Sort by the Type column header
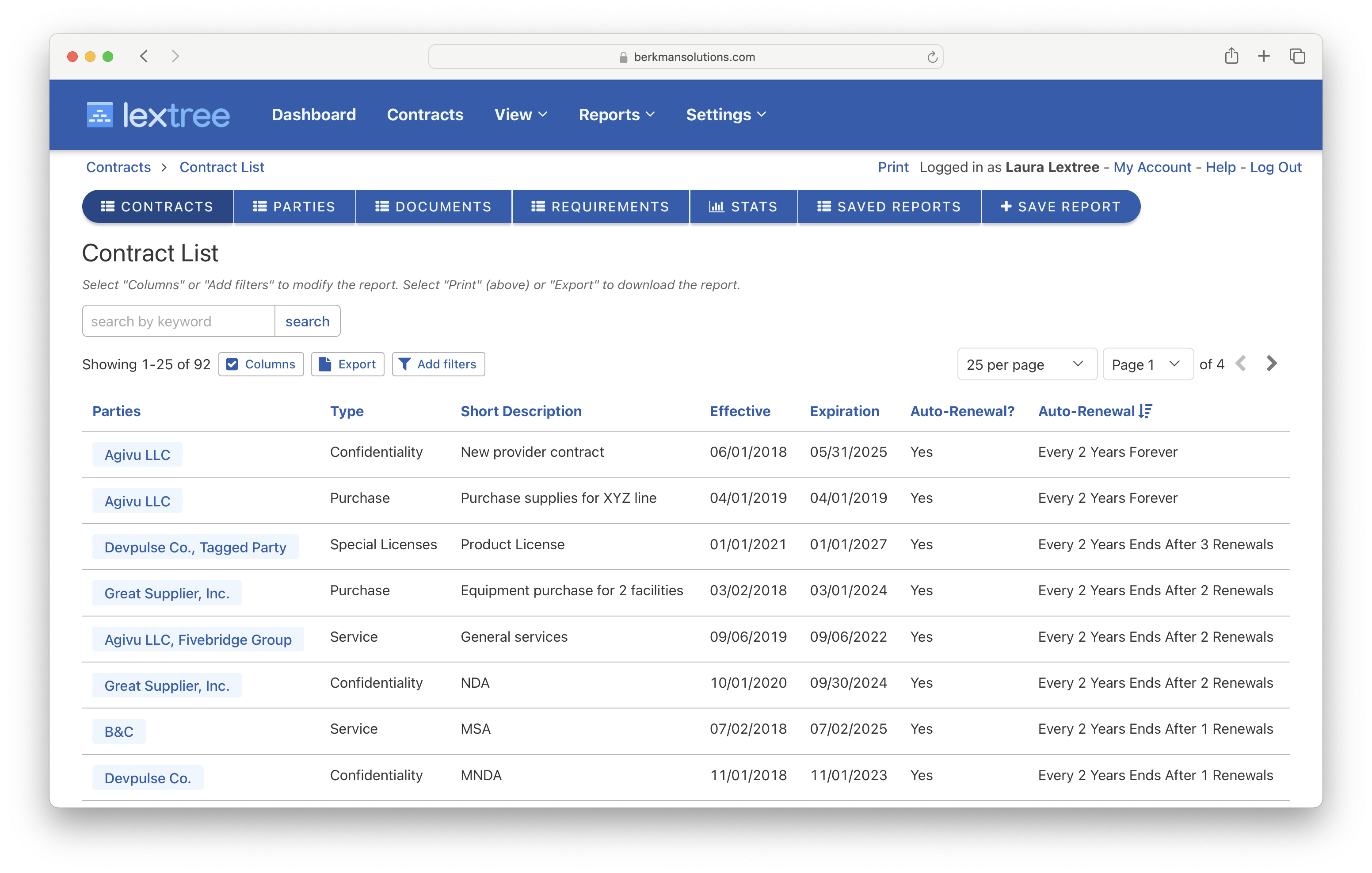Image resolution: width=1372 pixels, height=873 pixels. pos(347,411)
